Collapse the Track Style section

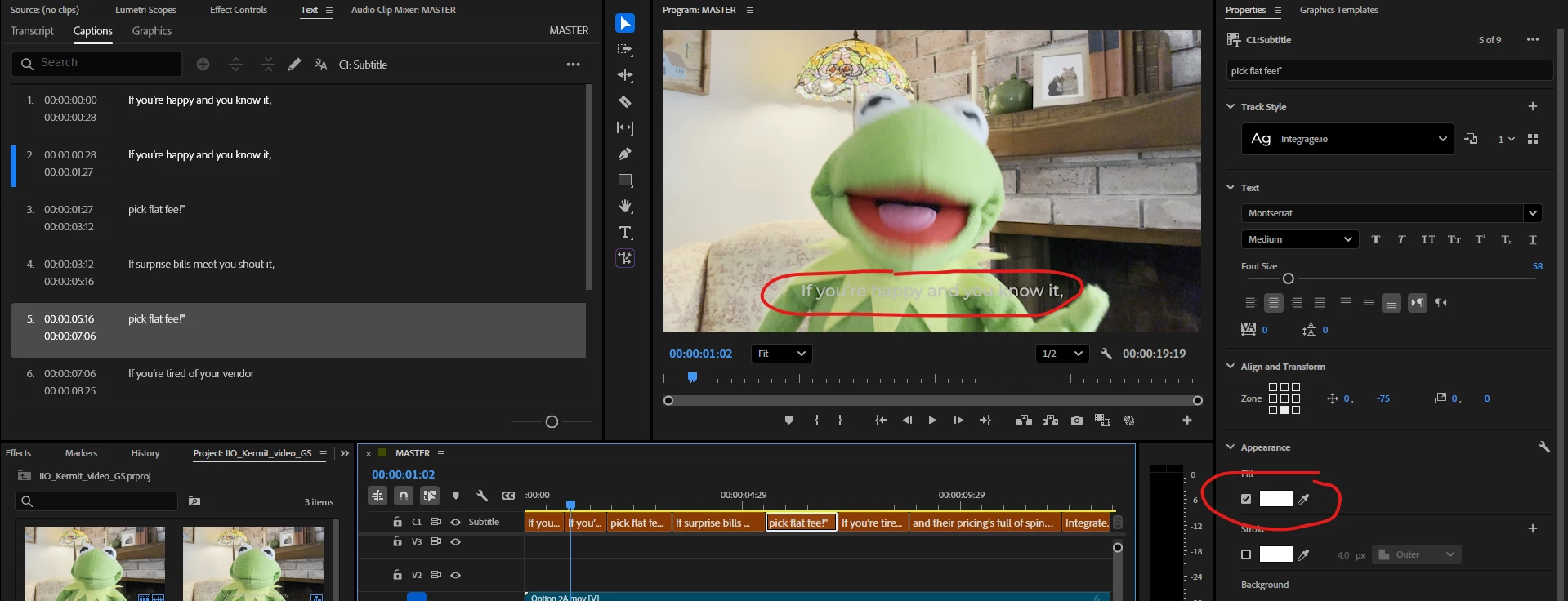1231,106
